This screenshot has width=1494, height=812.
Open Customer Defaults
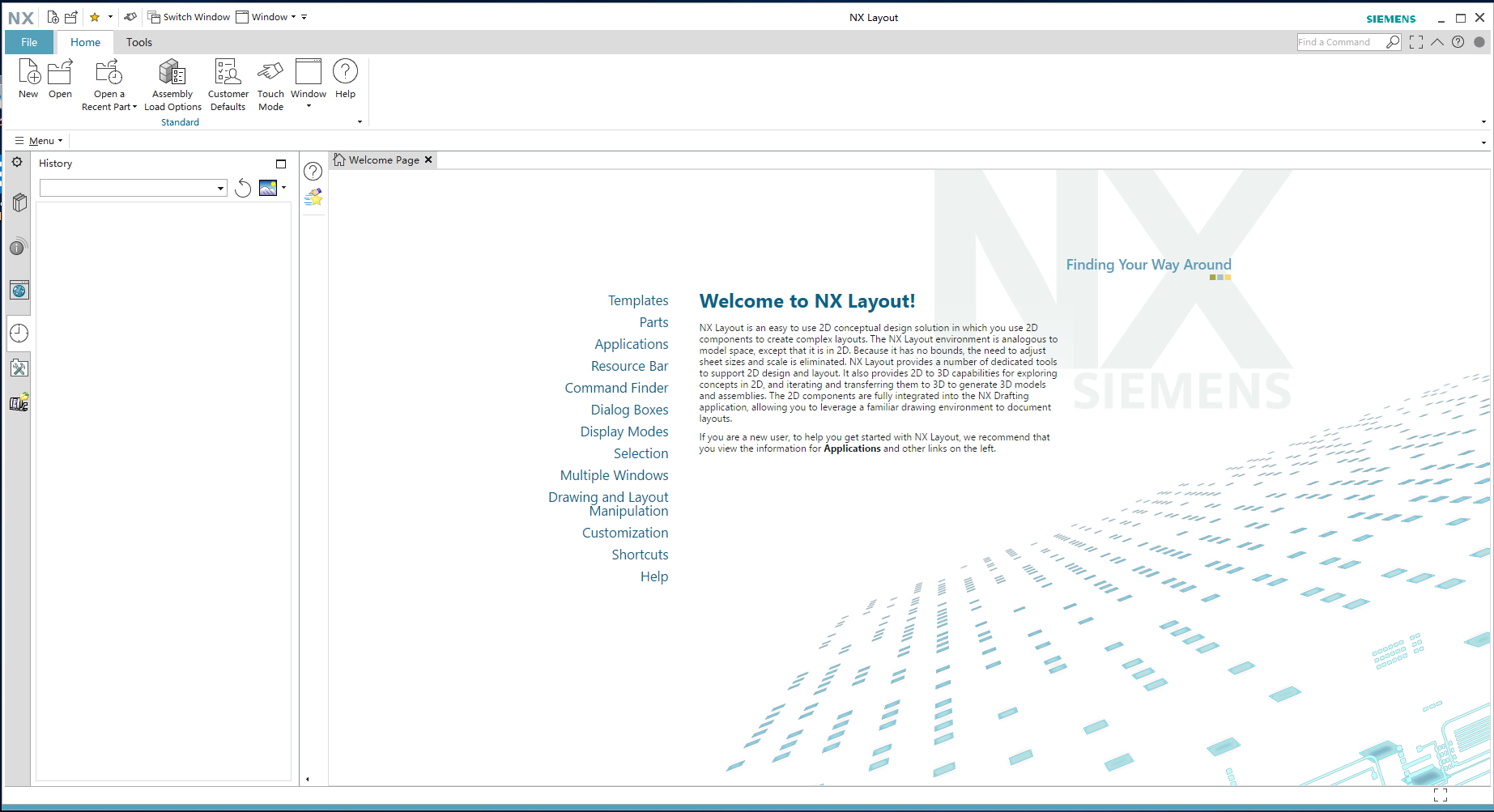228,85
